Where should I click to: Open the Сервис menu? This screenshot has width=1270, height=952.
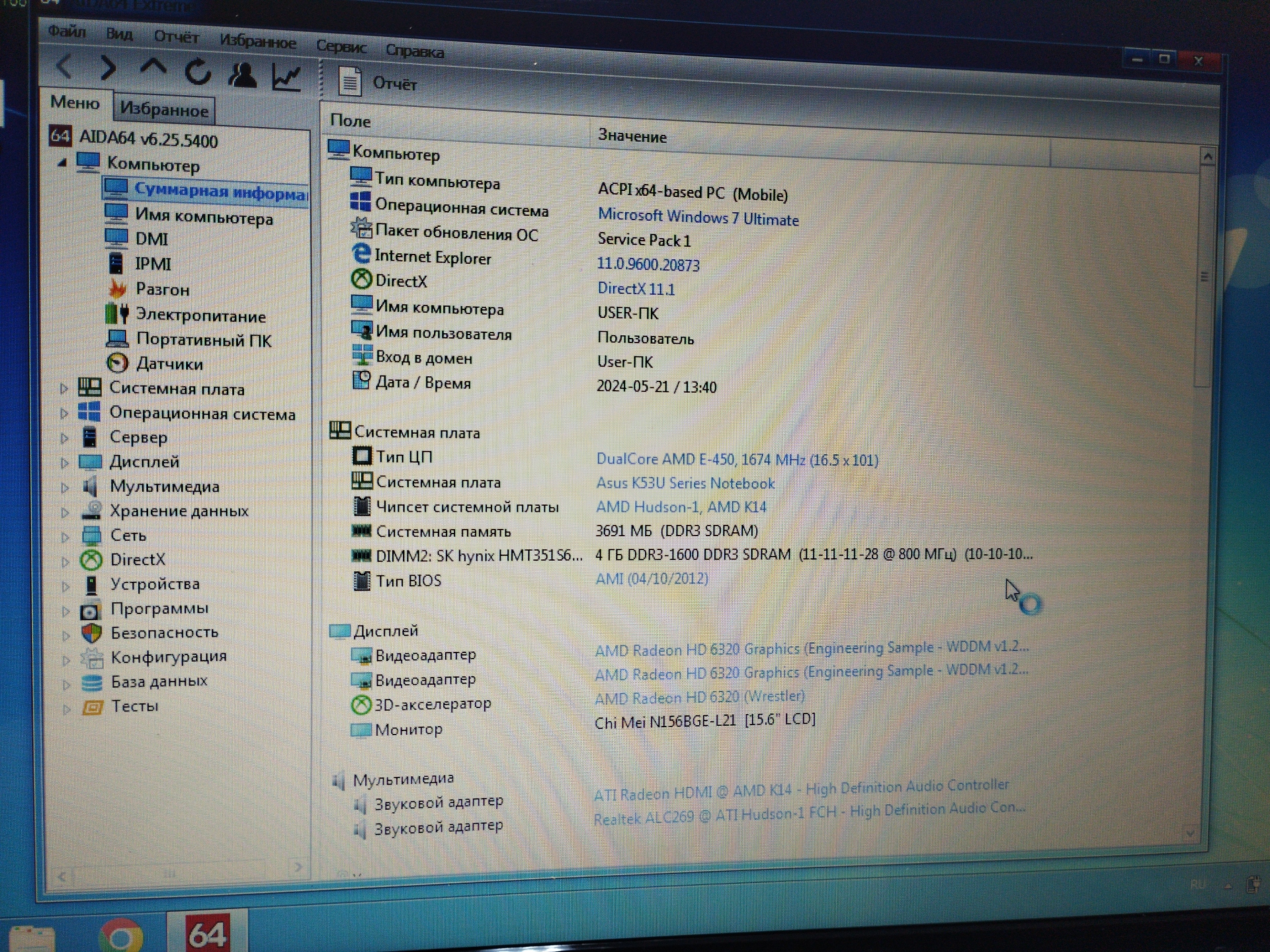[x=341, y=46]
